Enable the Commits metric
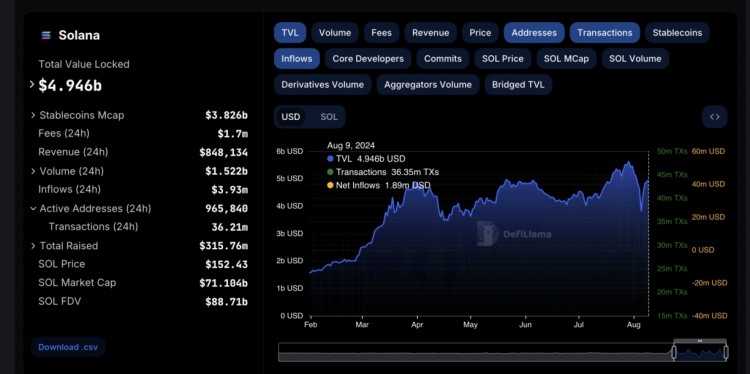 pyautogui.click(x=443, y=58)
